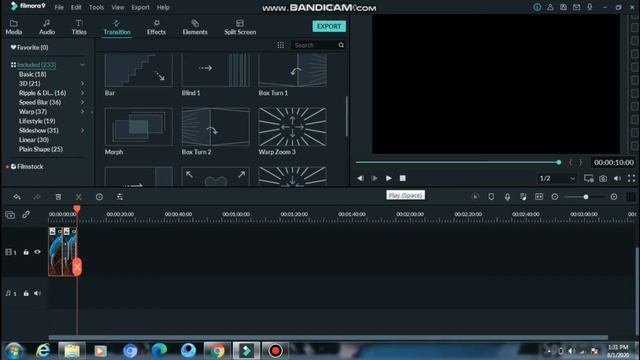
Task: Click the transitions Search field
Action: click(314, 45)
